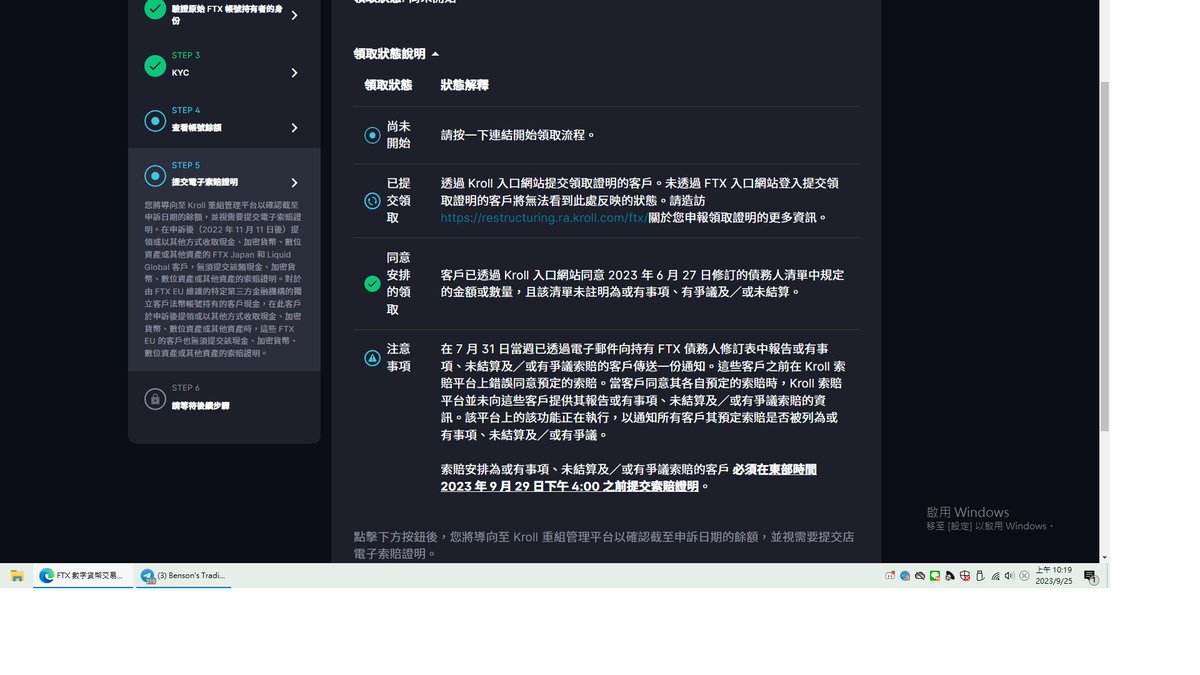Click the 領取狀態 column header

[x=388, y=86]
